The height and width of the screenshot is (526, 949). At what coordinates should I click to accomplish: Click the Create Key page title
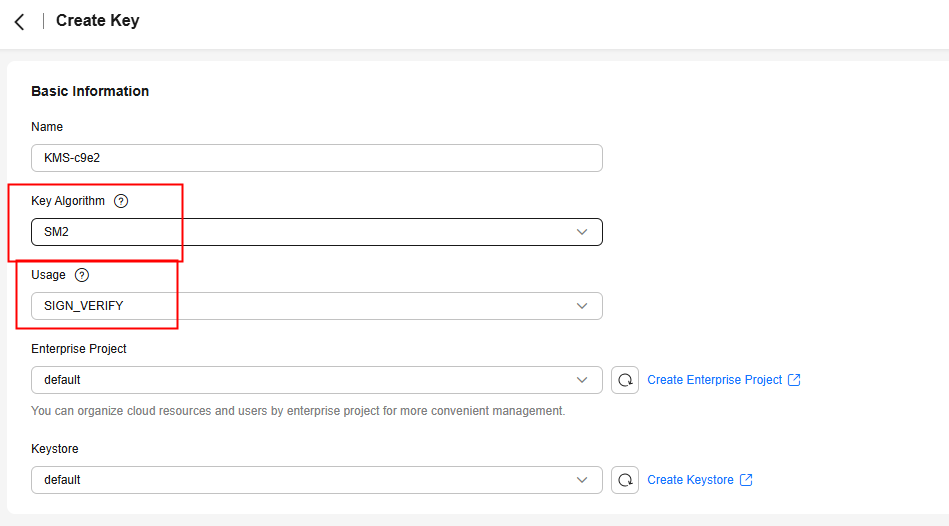point(97,21)
